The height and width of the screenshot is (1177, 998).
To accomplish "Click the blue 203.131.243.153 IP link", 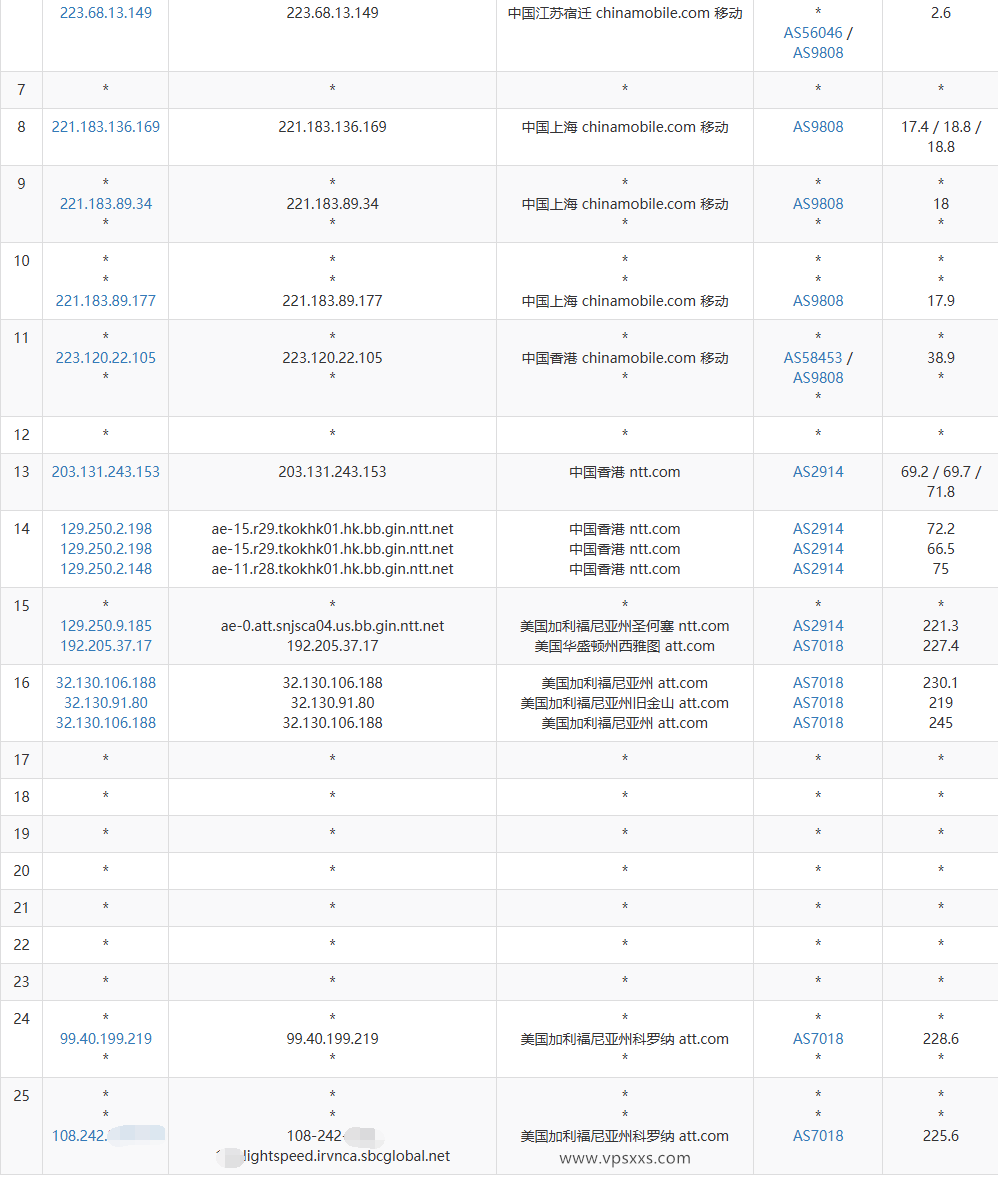I will tap(106, 472).
